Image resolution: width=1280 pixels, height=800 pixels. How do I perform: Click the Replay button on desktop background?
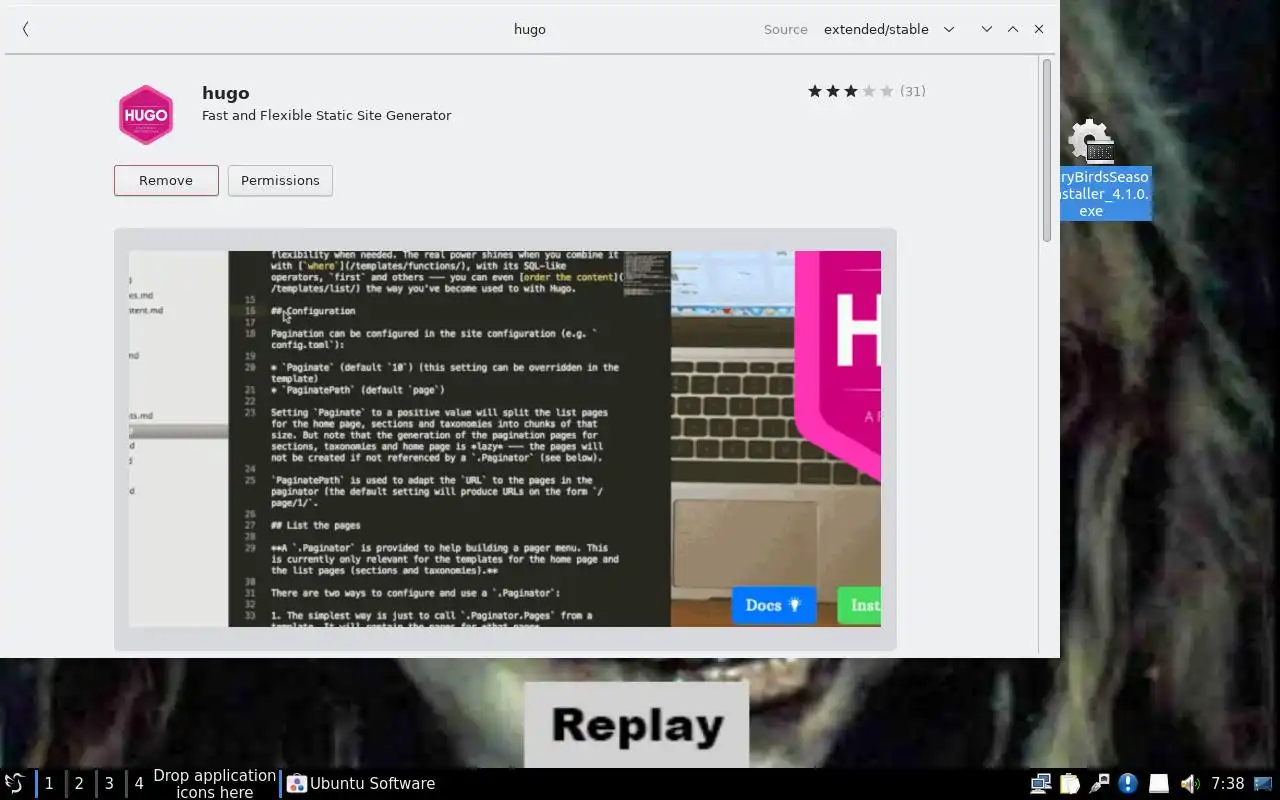pos(637,725)
